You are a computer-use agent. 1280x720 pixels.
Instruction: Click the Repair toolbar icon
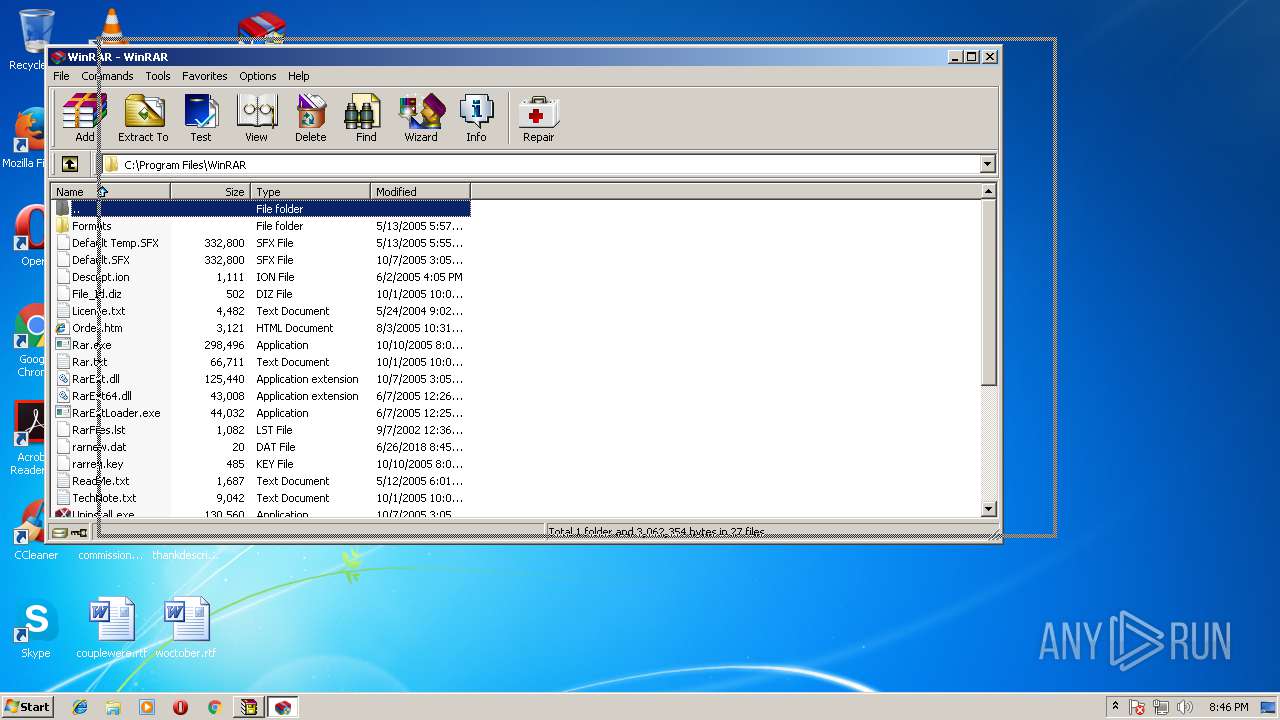[538, 119]
